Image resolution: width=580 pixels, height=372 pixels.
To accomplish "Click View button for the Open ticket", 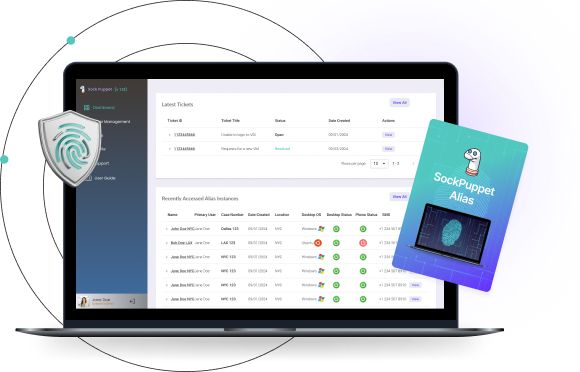I will [x=388, y=135].
